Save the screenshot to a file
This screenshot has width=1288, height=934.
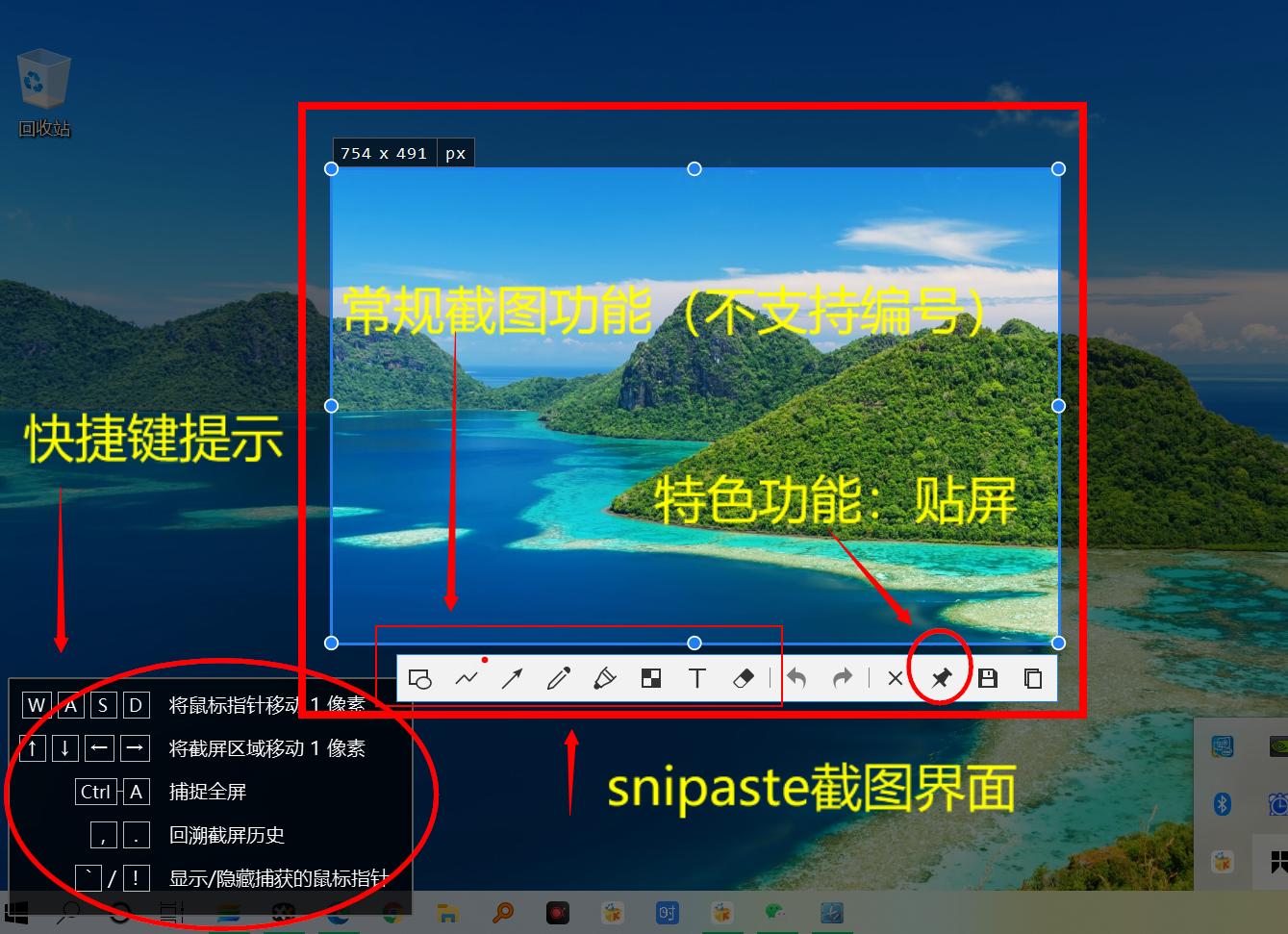coord(987,679)
